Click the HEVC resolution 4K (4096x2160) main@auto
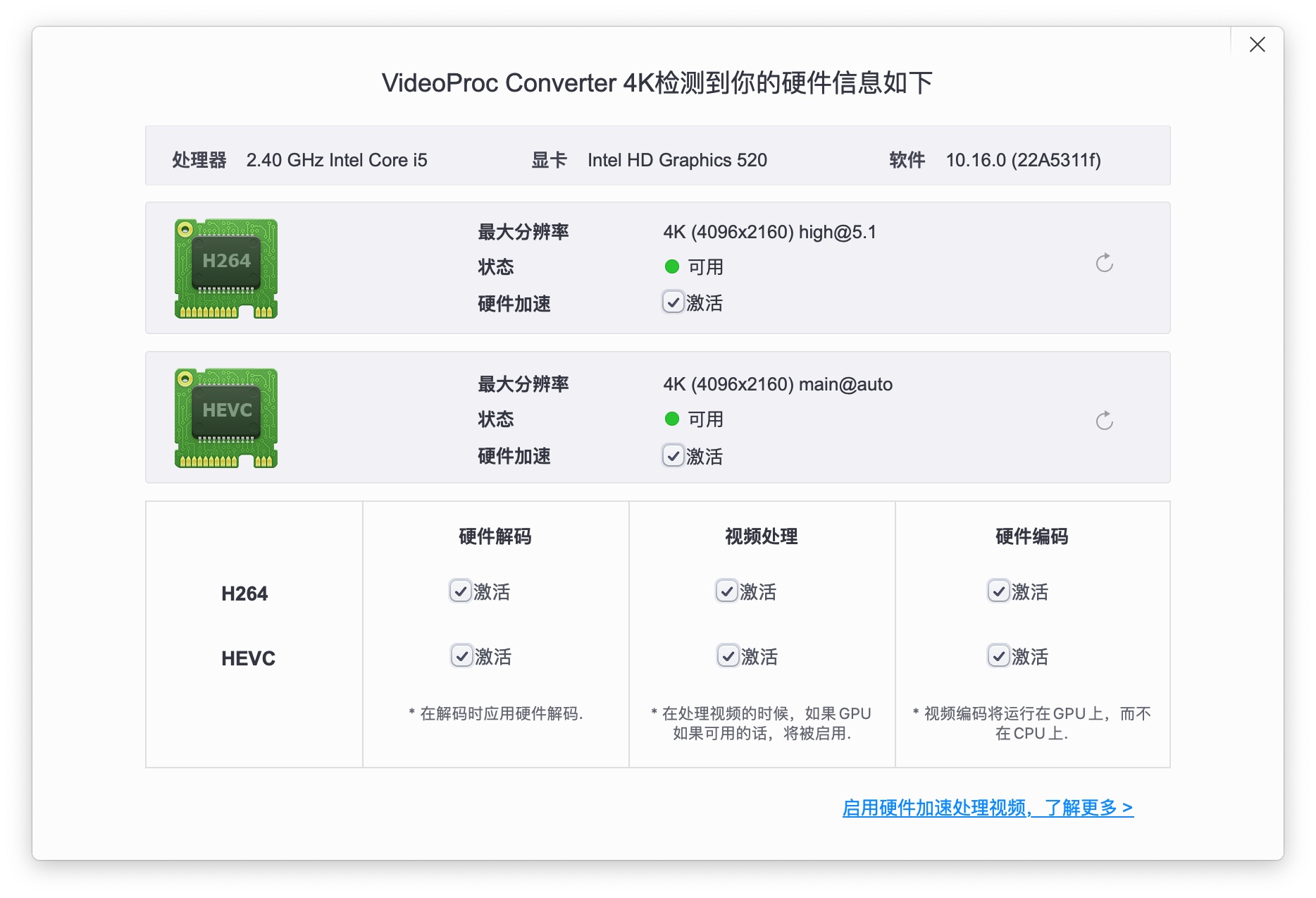Screen dimensions: 1316x898 pyautogui.click(x=778, y=384)
